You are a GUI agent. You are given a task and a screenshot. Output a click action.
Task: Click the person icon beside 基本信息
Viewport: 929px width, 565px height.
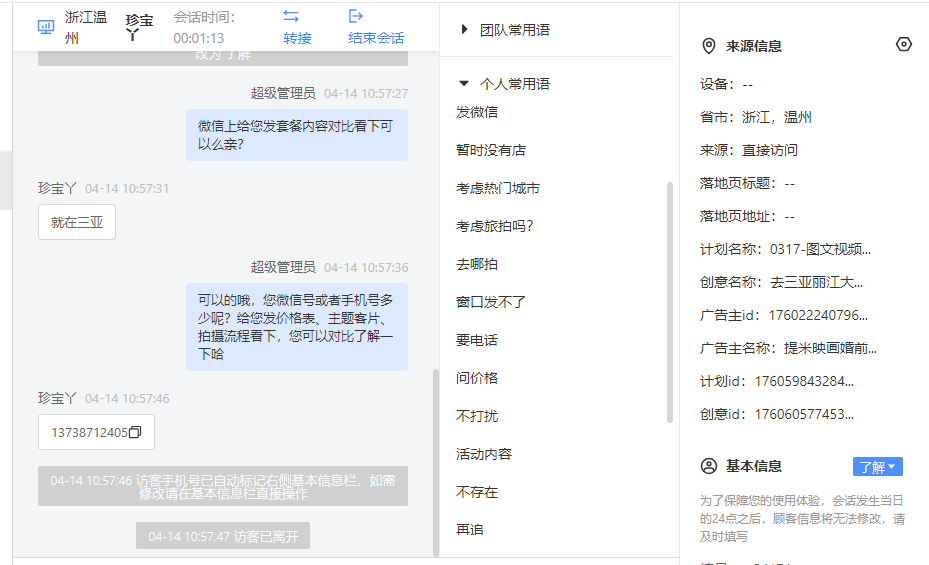point(709,466)
